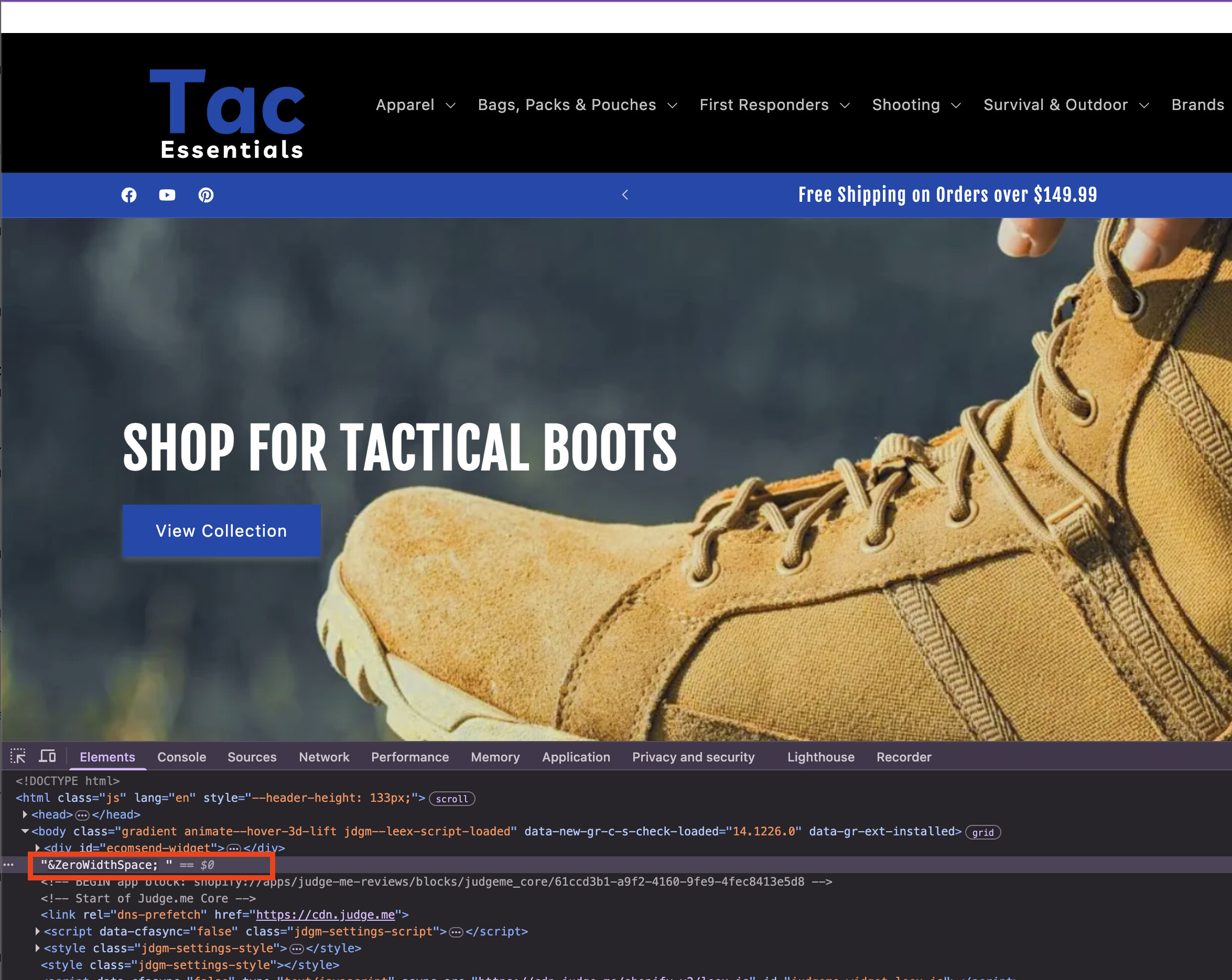Click the three dots beside the selected node

click(8, 865)
